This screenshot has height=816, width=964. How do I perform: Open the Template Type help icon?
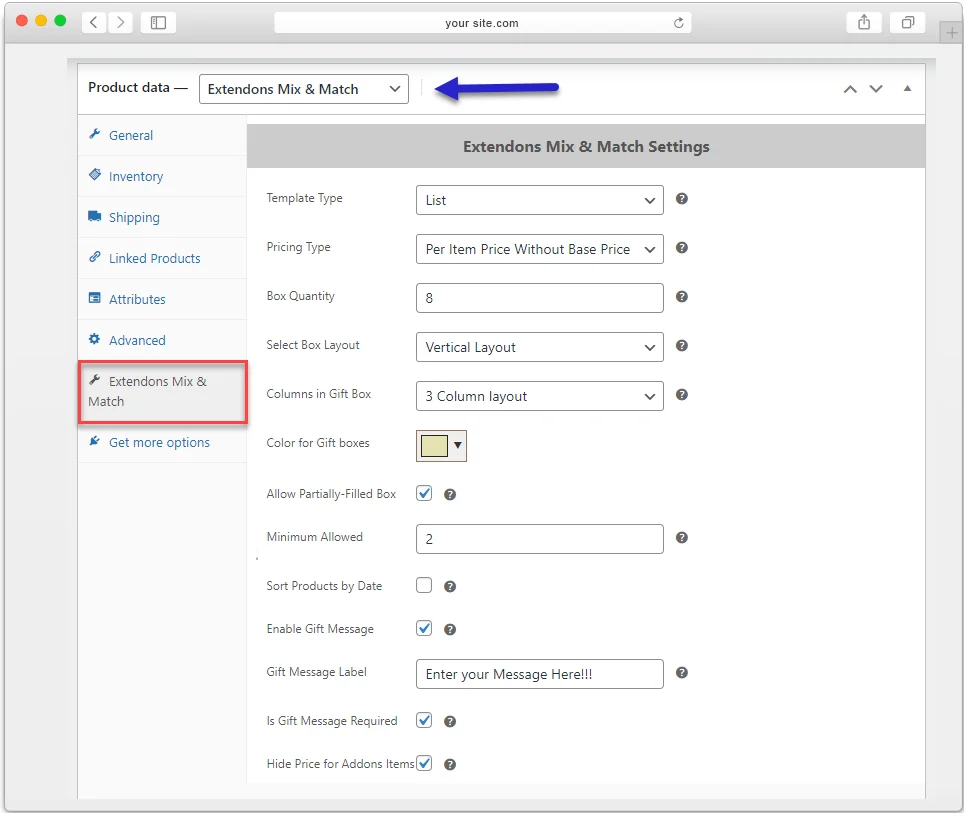tap(681, 199)
